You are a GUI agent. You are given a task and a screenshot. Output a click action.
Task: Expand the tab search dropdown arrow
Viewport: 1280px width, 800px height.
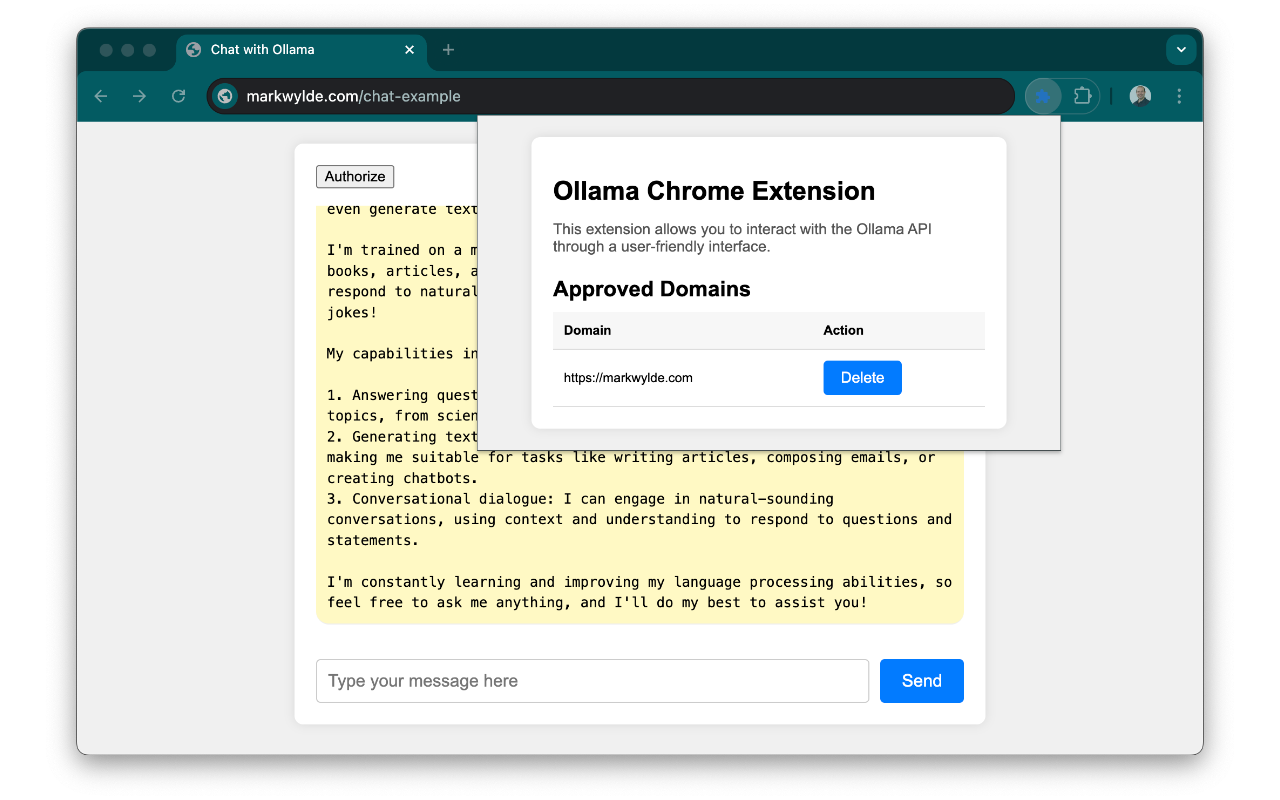pyautogui.click(x=1181, y=49)
